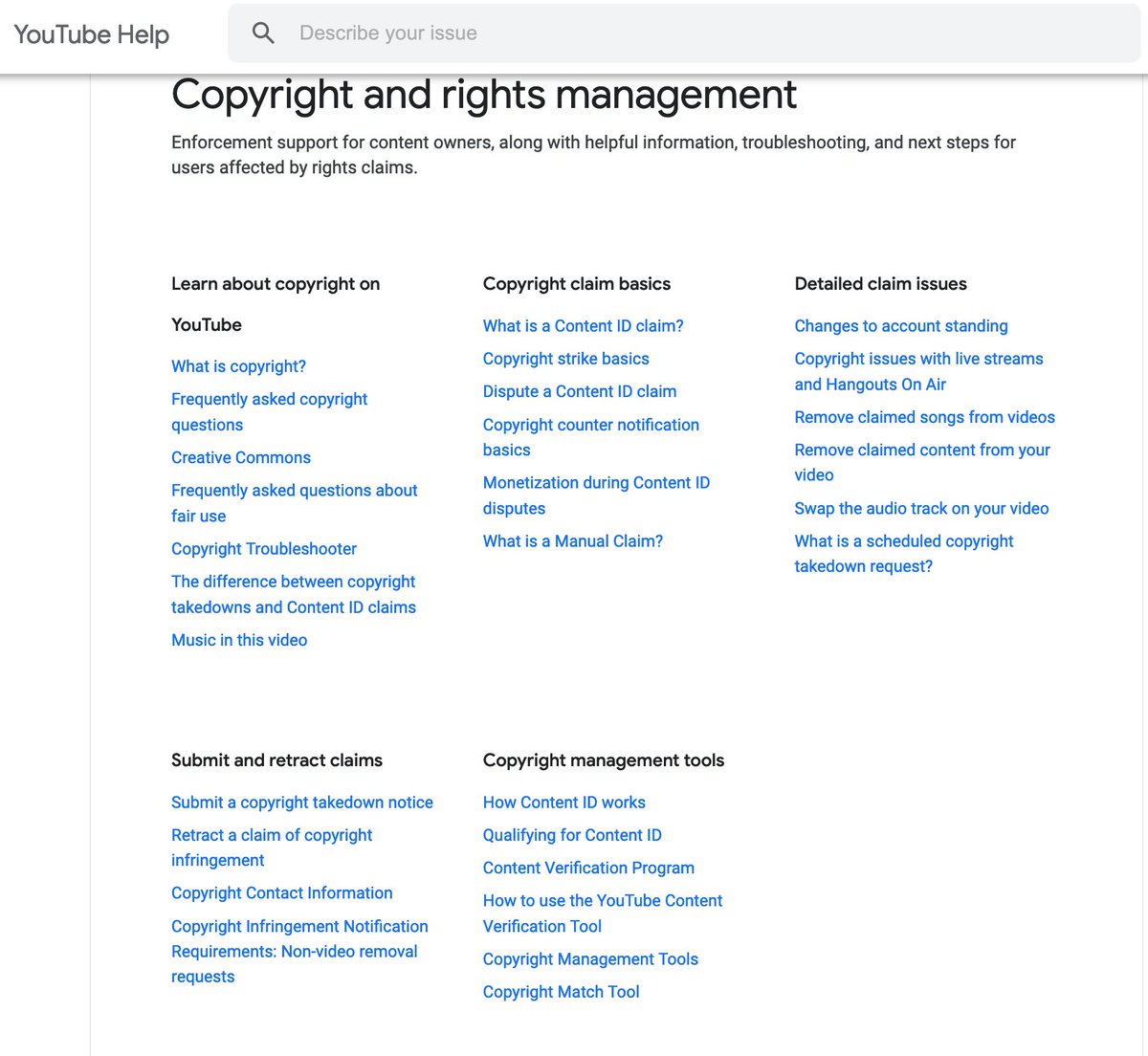Open YouTube Content Verification Tool how-to link
Viewport: 1148px width, 1056px height.
tap(603, 913)
